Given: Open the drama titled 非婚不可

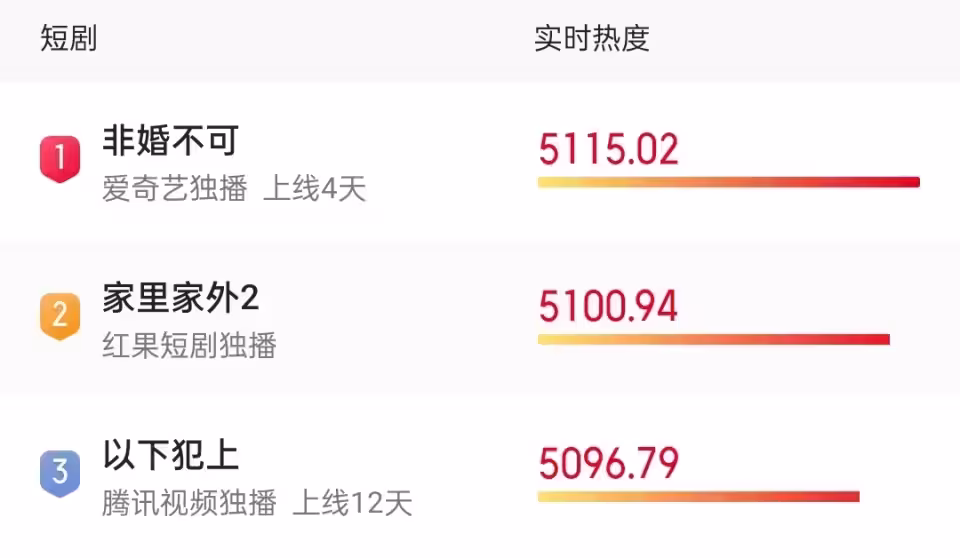Looking at the screenshot, I should (x=170, y=141).
